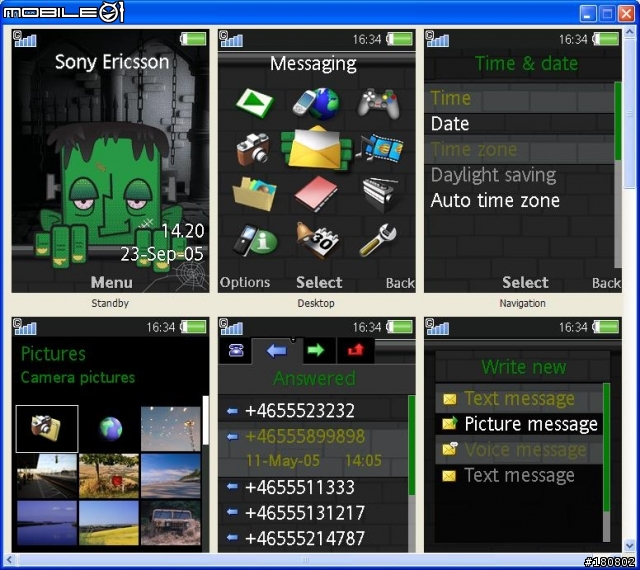The height and width of the screenshot is (570, 640).
Task: Select Date in Time & date list
Action: pyautogui.click(x=519, y=124)
